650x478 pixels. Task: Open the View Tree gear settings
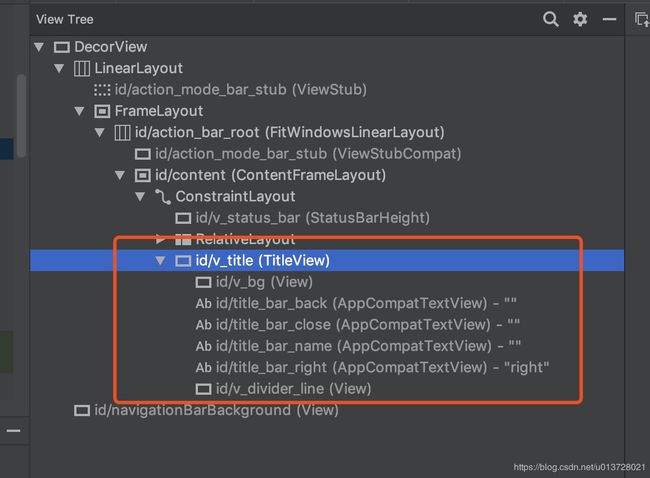(580, 19)
